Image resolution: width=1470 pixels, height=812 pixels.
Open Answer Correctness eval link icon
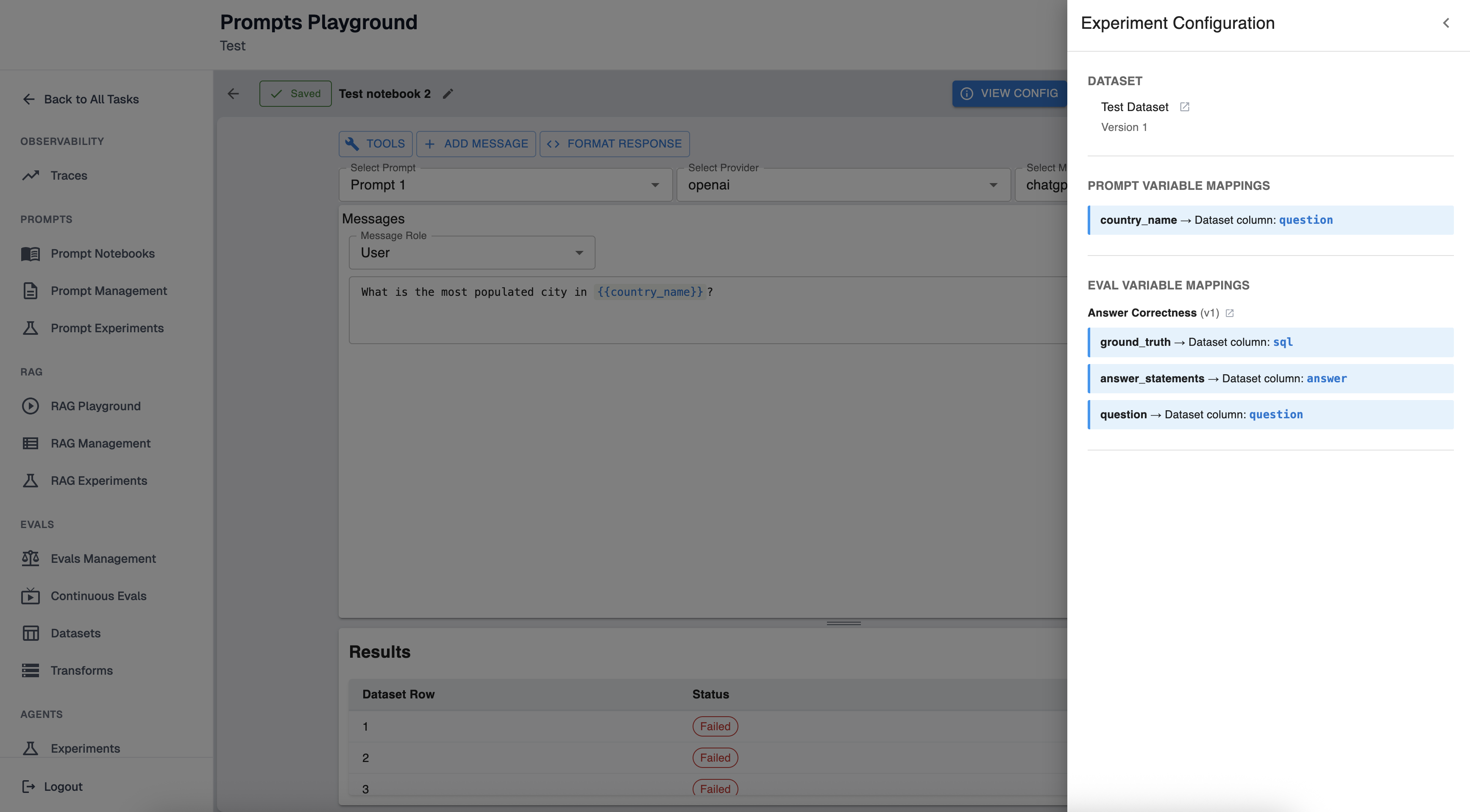(x=1229, y=313)
